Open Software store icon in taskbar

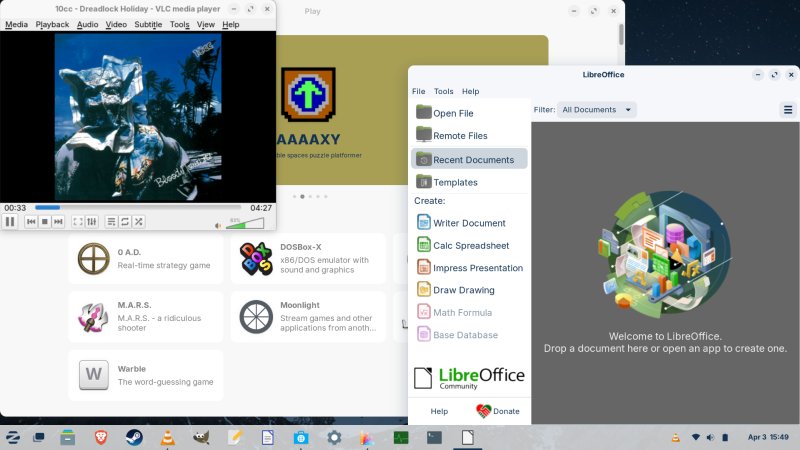coord(301,437)
